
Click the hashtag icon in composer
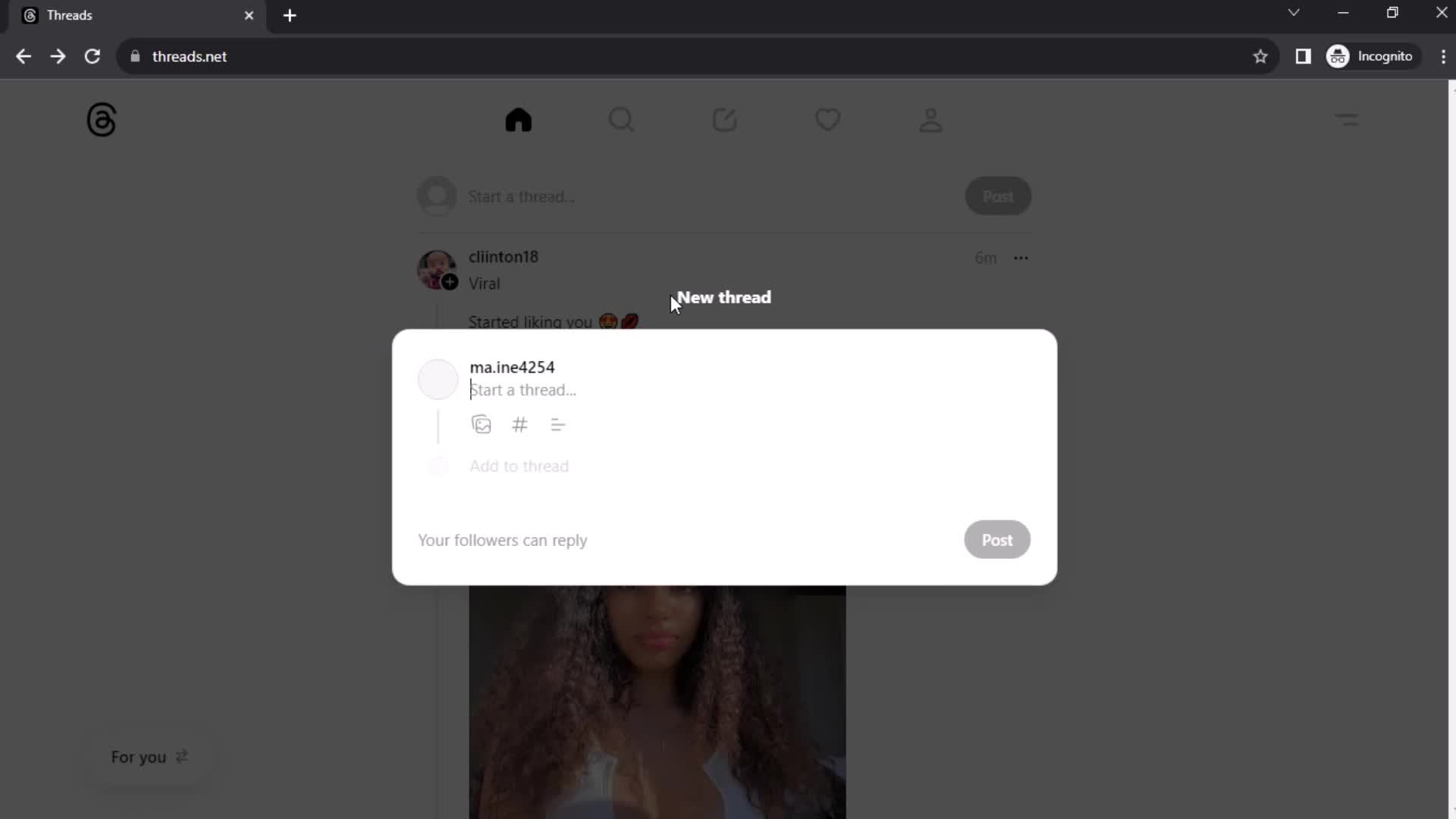520,424
